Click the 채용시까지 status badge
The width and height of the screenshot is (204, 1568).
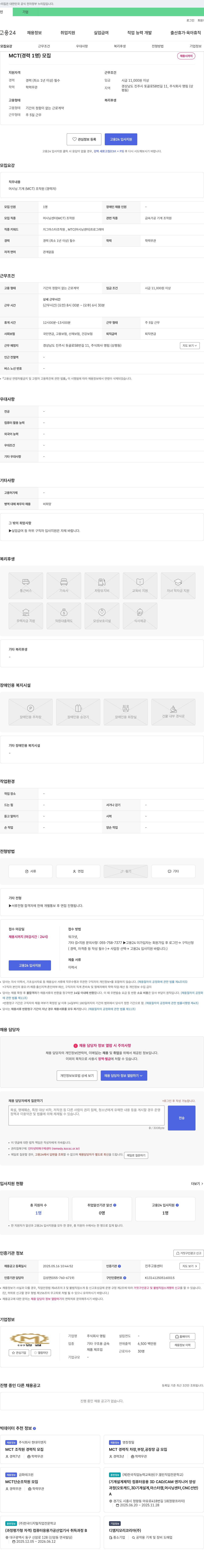click(x=186, y=56)
